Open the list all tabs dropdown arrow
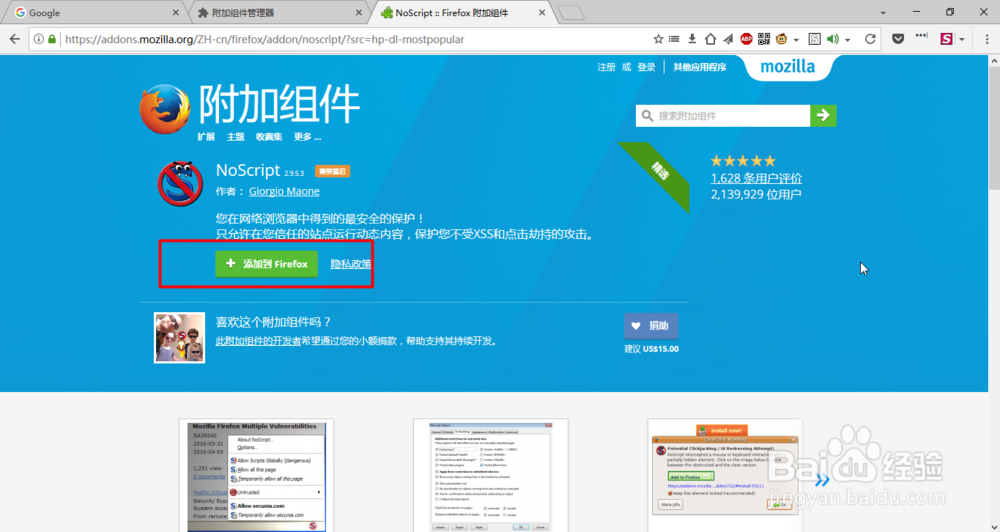 click(883, 13)
